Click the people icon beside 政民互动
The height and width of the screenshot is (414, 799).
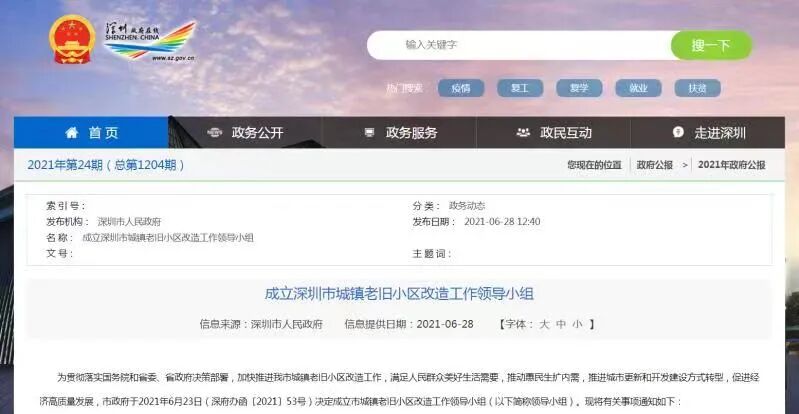pyautogui.click(x=523, y=133)
